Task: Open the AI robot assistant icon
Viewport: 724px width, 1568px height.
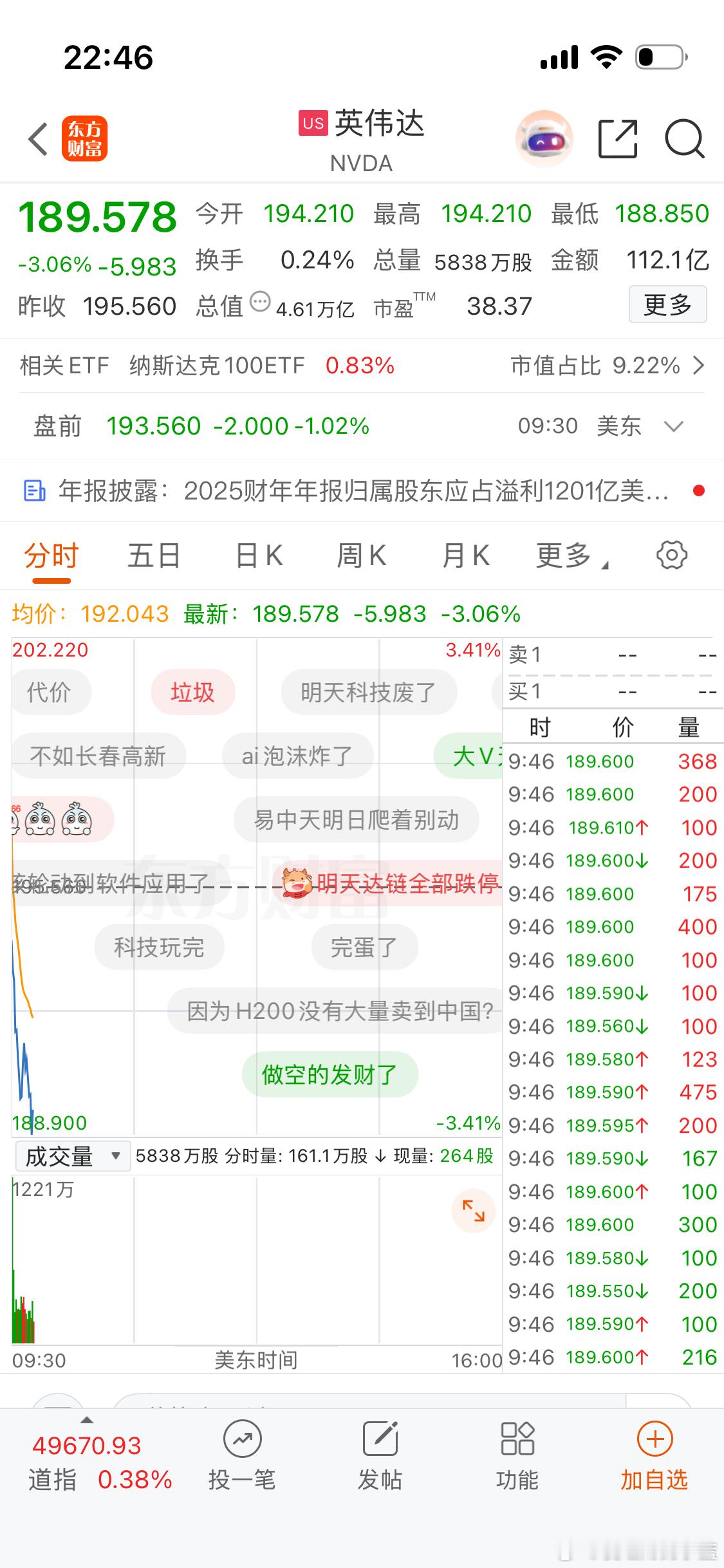Action: pyautogui.click(x=544, y=138)
